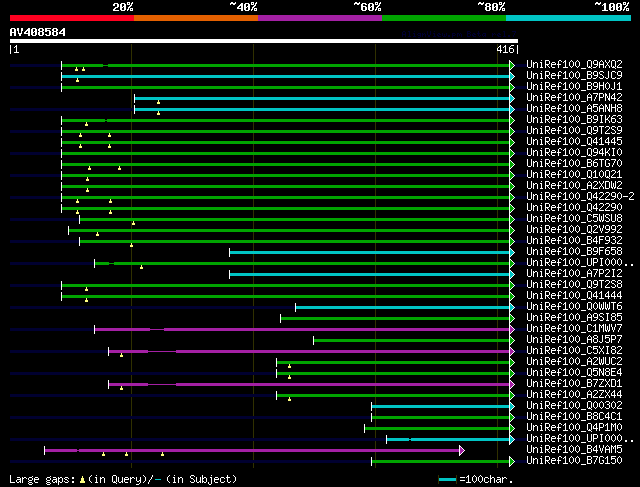Select the cyan alignment bar for Q00302
Image resolution: width=640 pixels, height=487 pixels.
pos(440,406)
